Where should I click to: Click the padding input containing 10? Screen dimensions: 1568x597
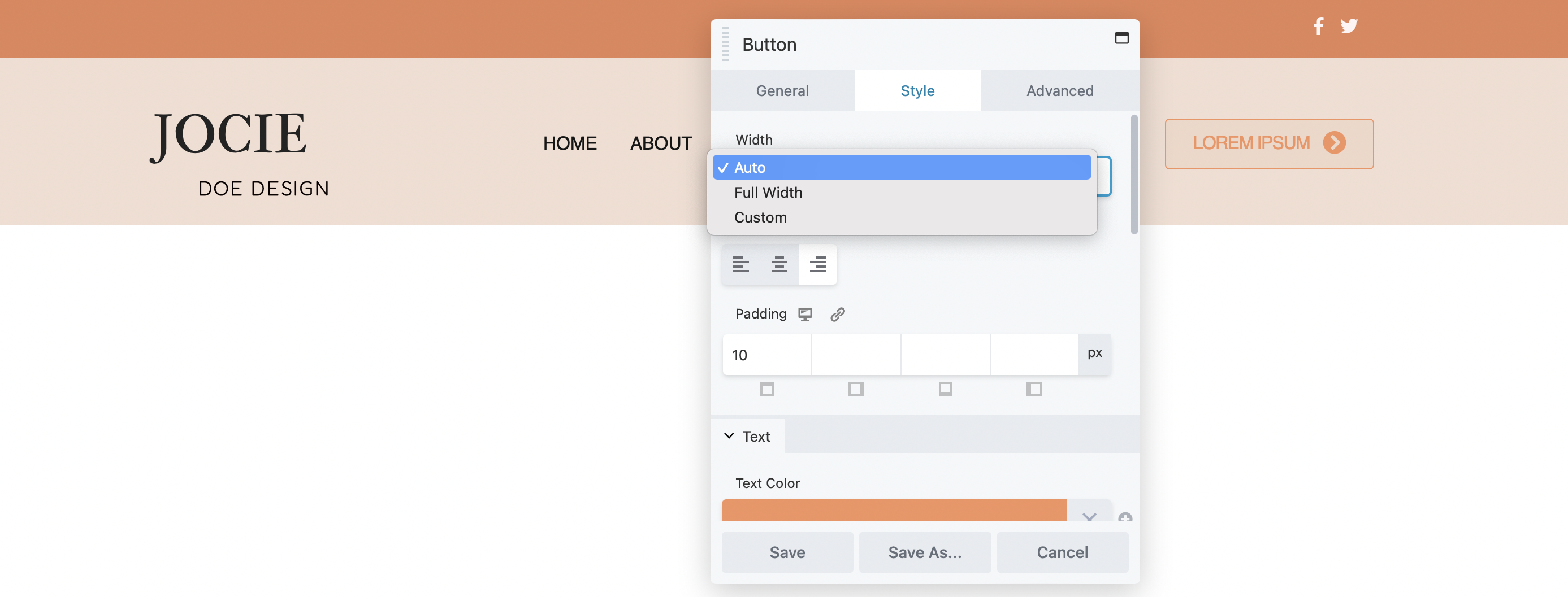[766, 355]
